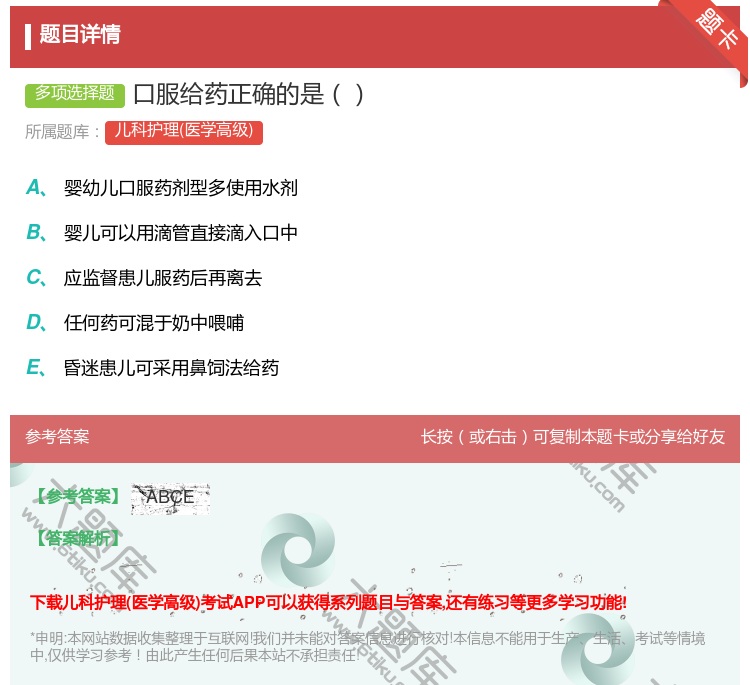
Task: Click the 【参考答案】 green label
Action: point(79,497)
